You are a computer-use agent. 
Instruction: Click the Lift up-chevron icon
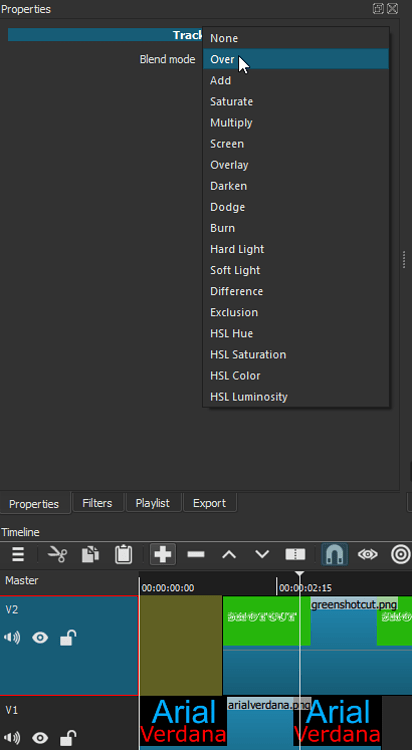click(x=229, y=555)
